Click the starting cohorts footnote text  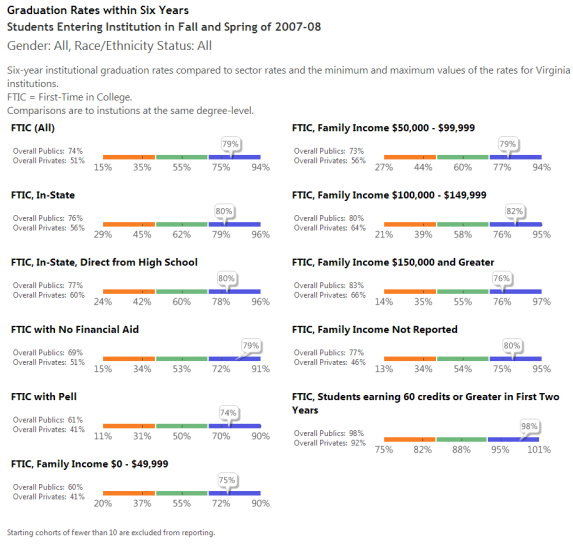(111, 532)
